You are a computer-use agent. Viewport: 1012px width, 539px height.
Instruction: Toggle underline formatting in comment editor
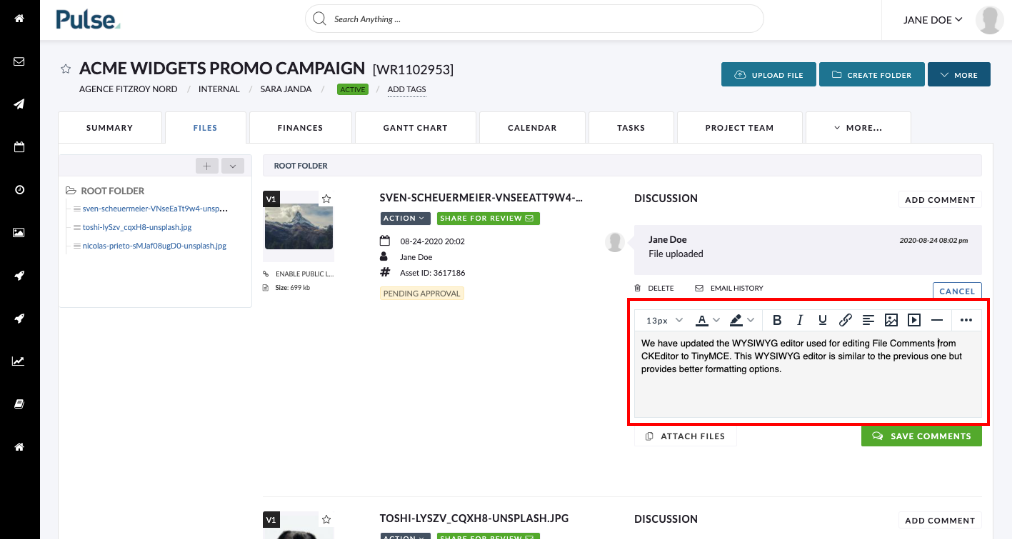(822, 320)
